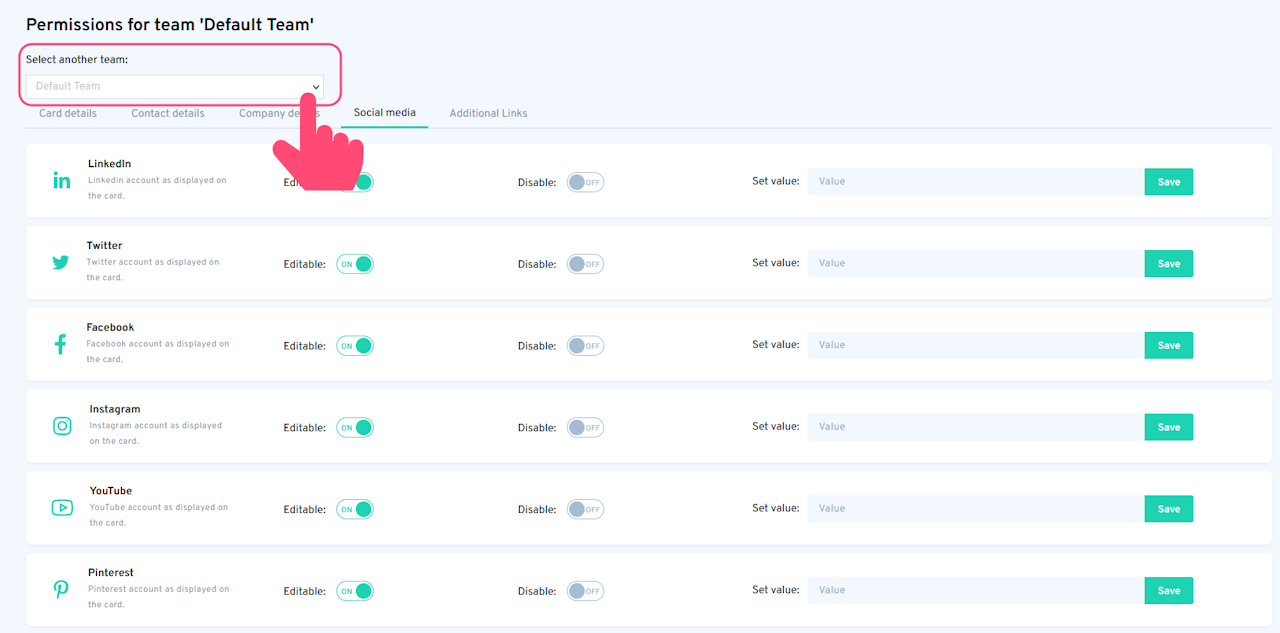Save the LinkedIn set value
This screenshot has width=1280, height=633.
point(1169,182)
